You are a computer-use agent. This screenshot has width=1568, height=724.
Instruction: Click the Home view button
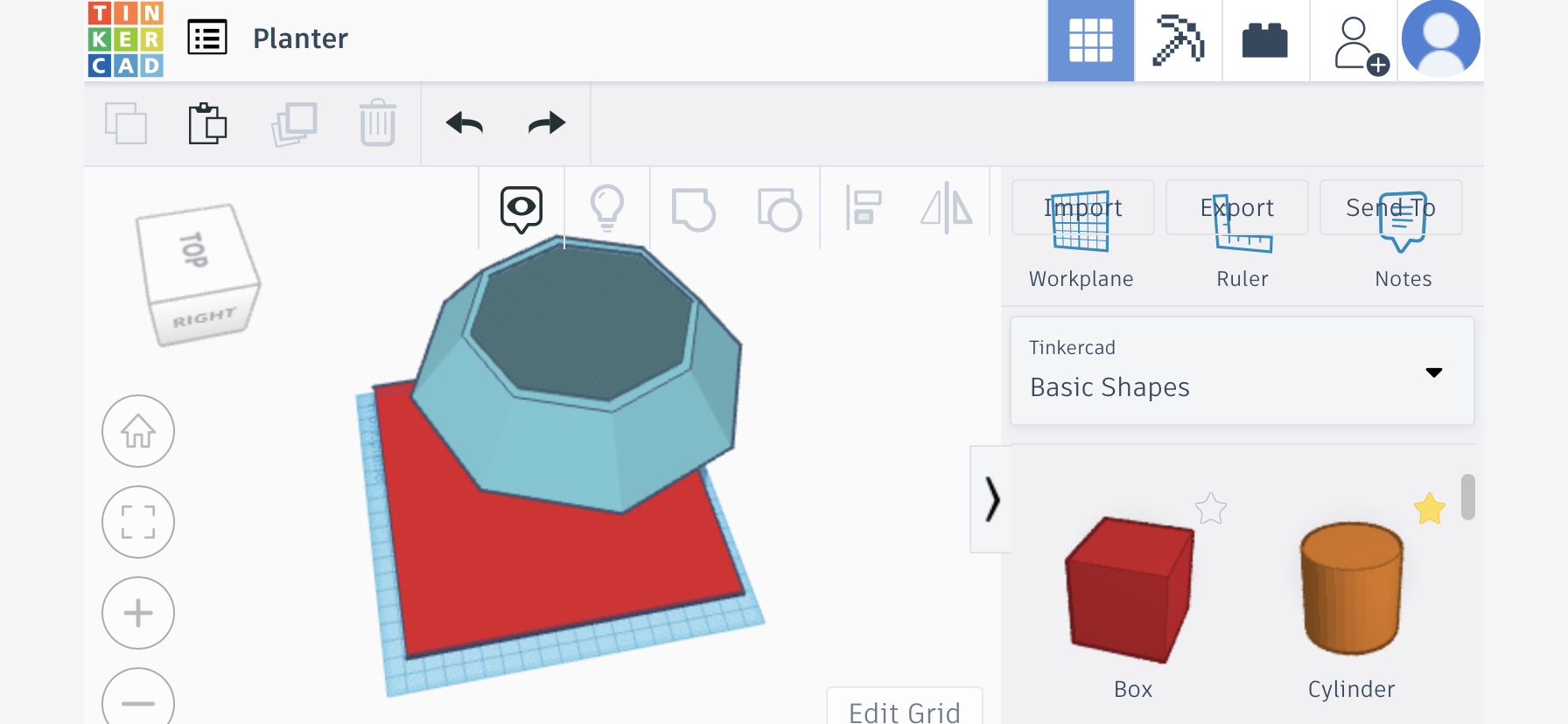click(138, 431)
